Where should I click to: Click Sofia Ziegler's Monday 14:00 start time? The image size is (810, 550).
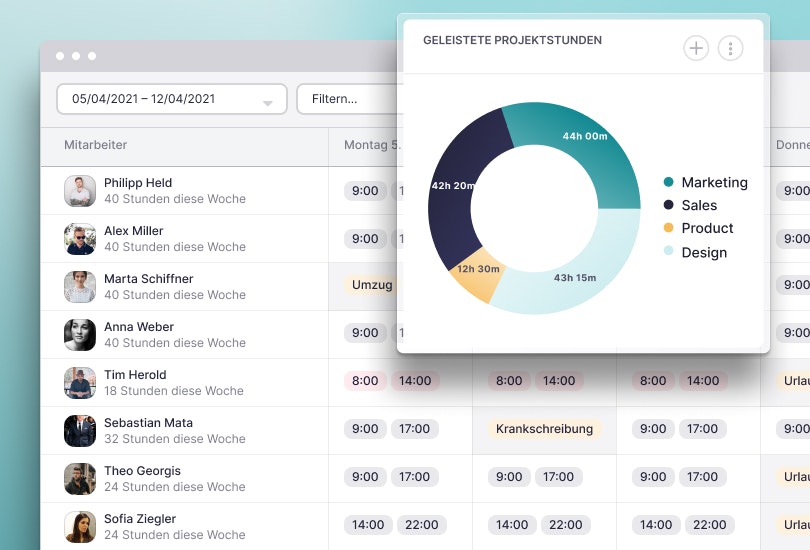pyautogui.click(x=368, y=525)
